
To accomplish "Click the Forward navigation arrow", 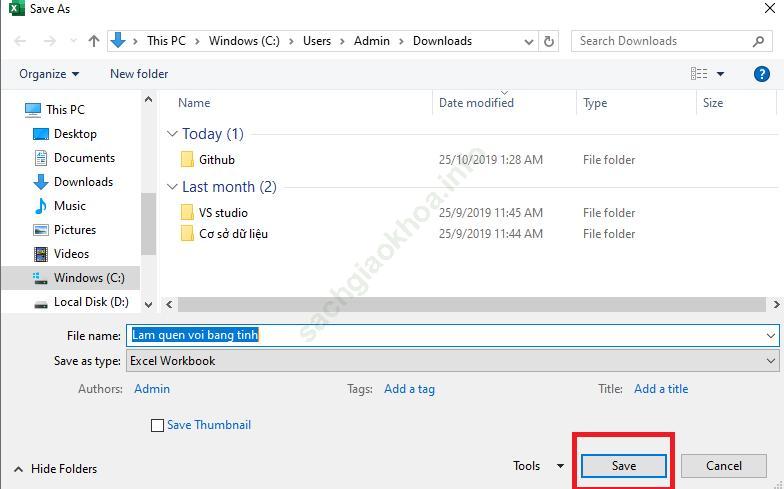I will tap(50, 41).
